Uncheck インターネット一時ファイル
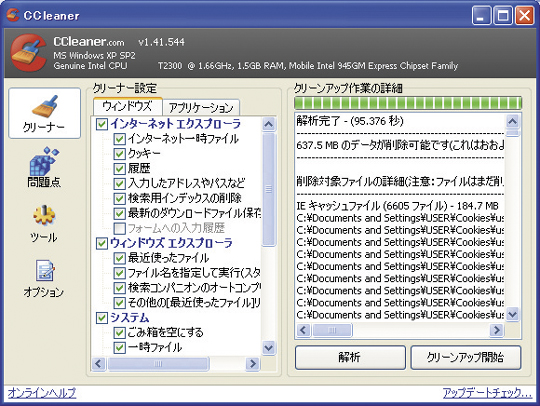 [119, 139]
